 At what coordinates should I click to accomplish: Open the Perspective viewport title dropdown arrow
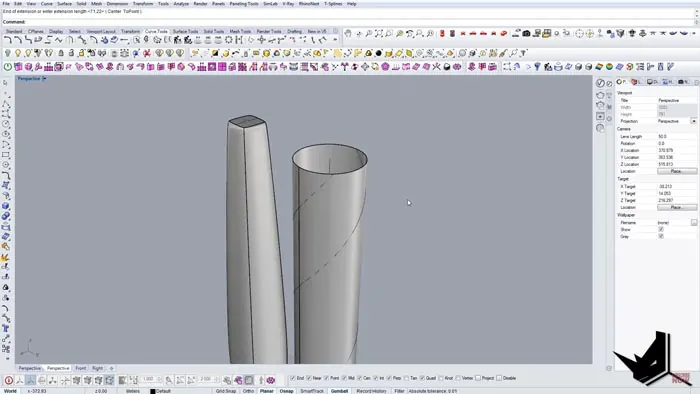(44, 79)
